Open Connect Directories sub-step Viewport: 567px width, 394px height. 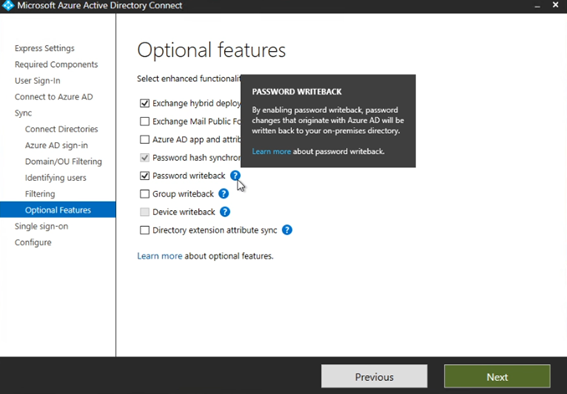[61, 129]
